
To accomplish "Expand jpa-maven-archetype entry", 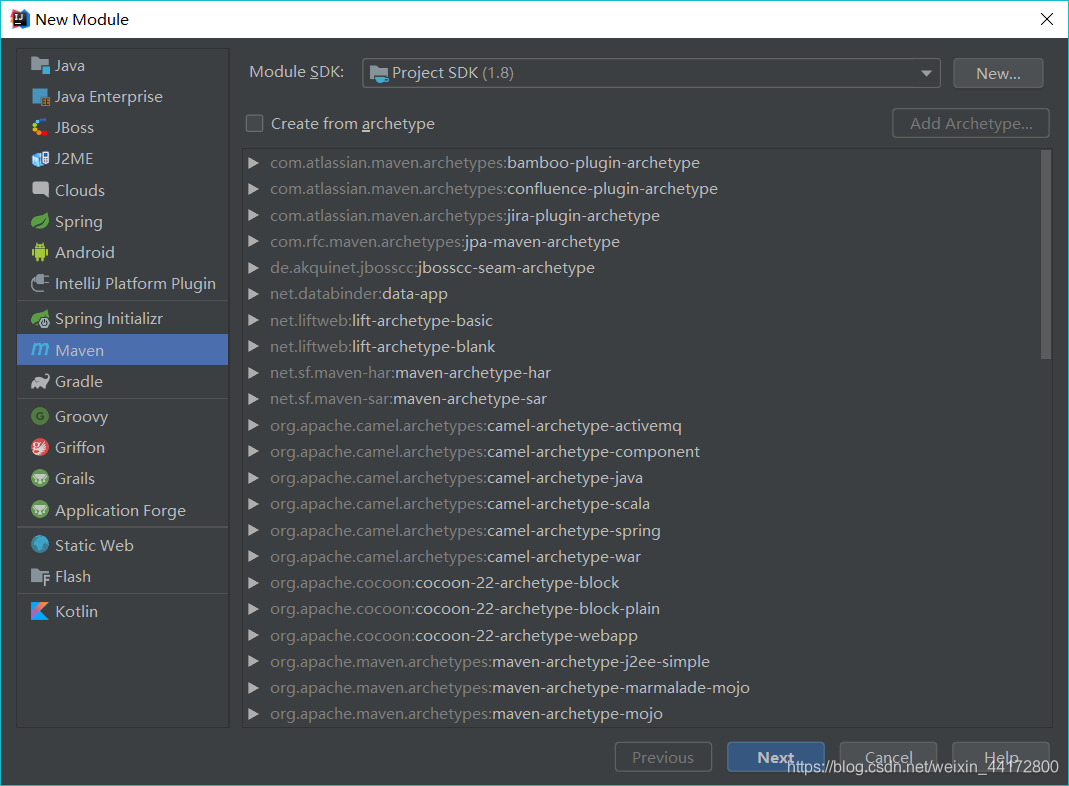I will pyautogui.click(x=254, y=241).
